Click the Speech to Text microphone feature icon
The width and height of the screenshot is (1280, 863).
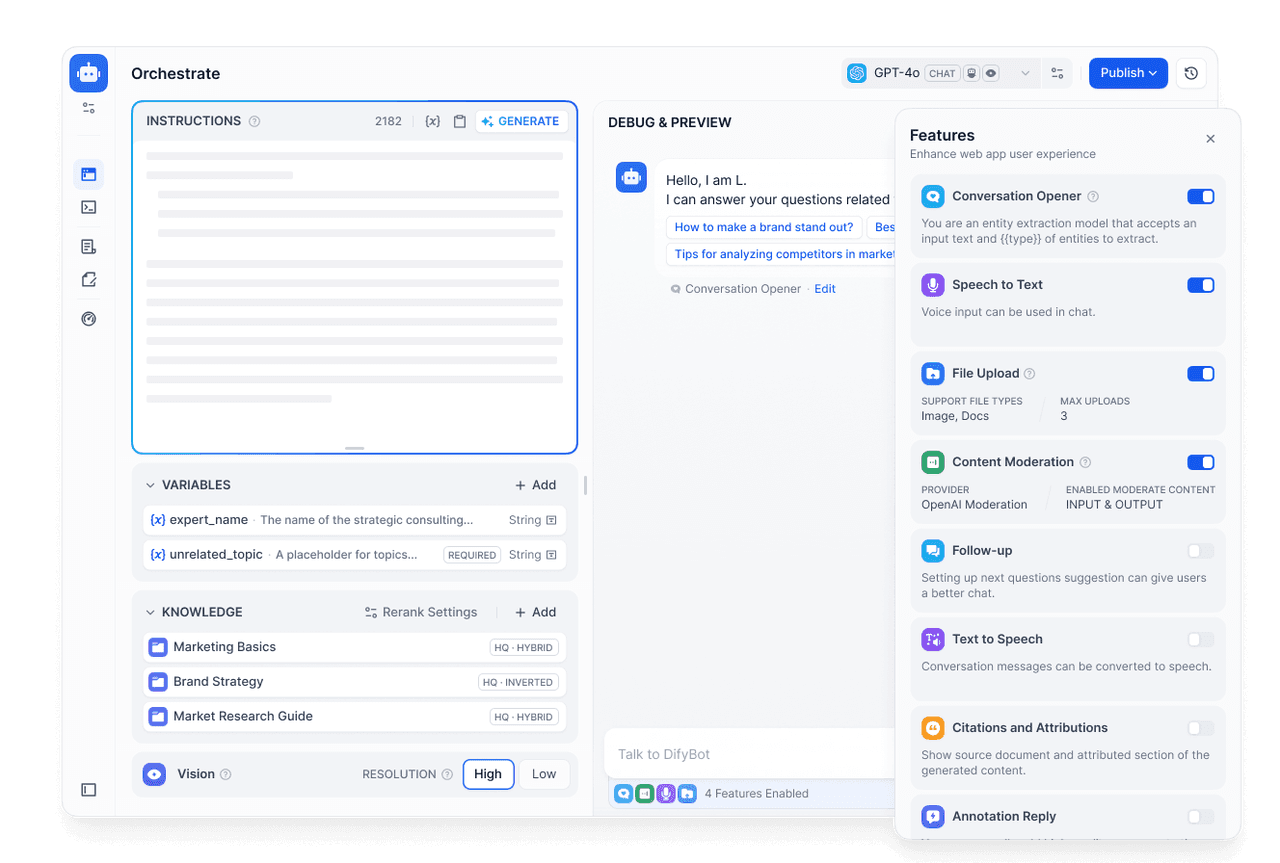tap(933, 284)
